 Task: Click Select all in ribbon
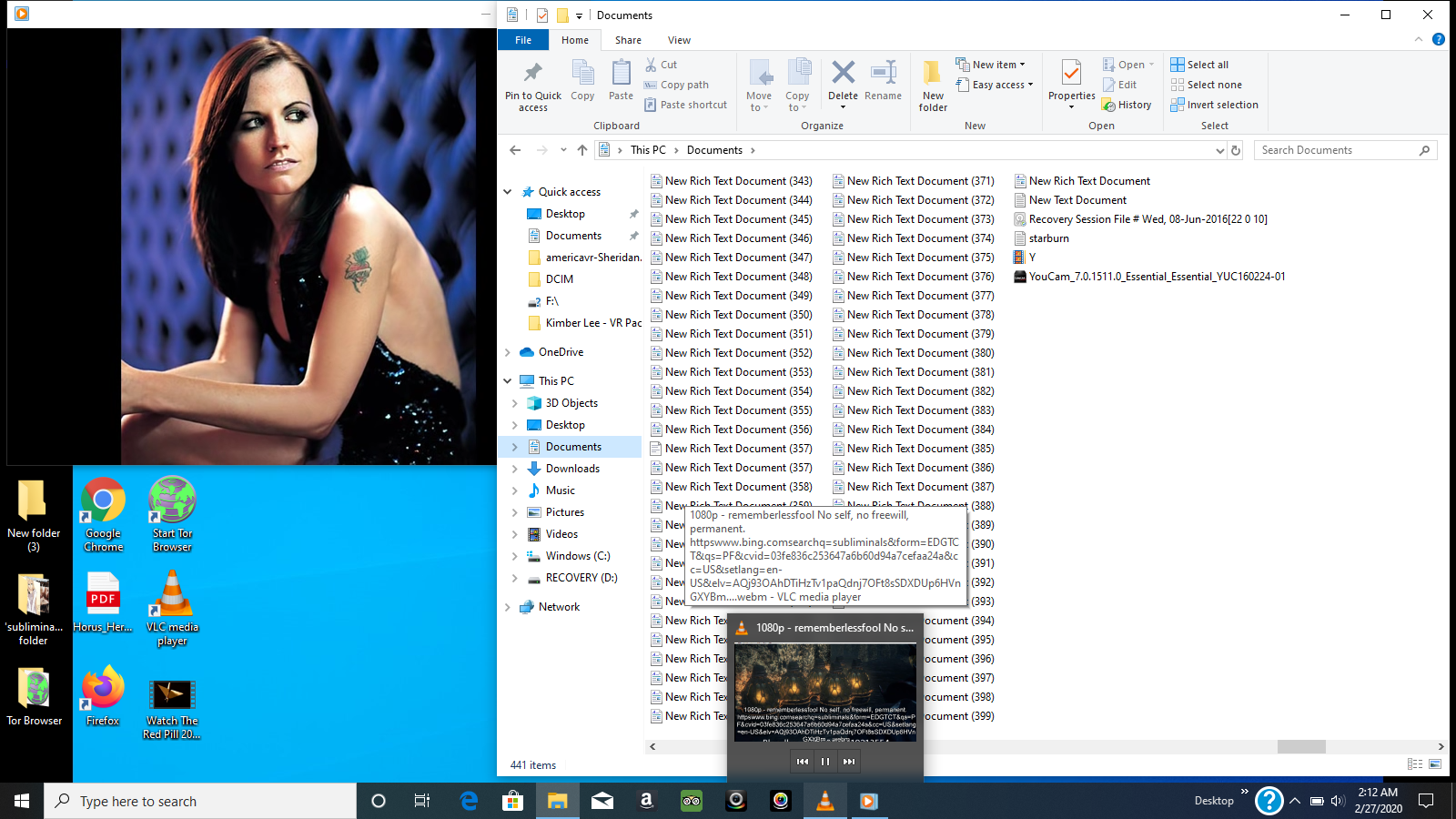(x=1199, y=65)
